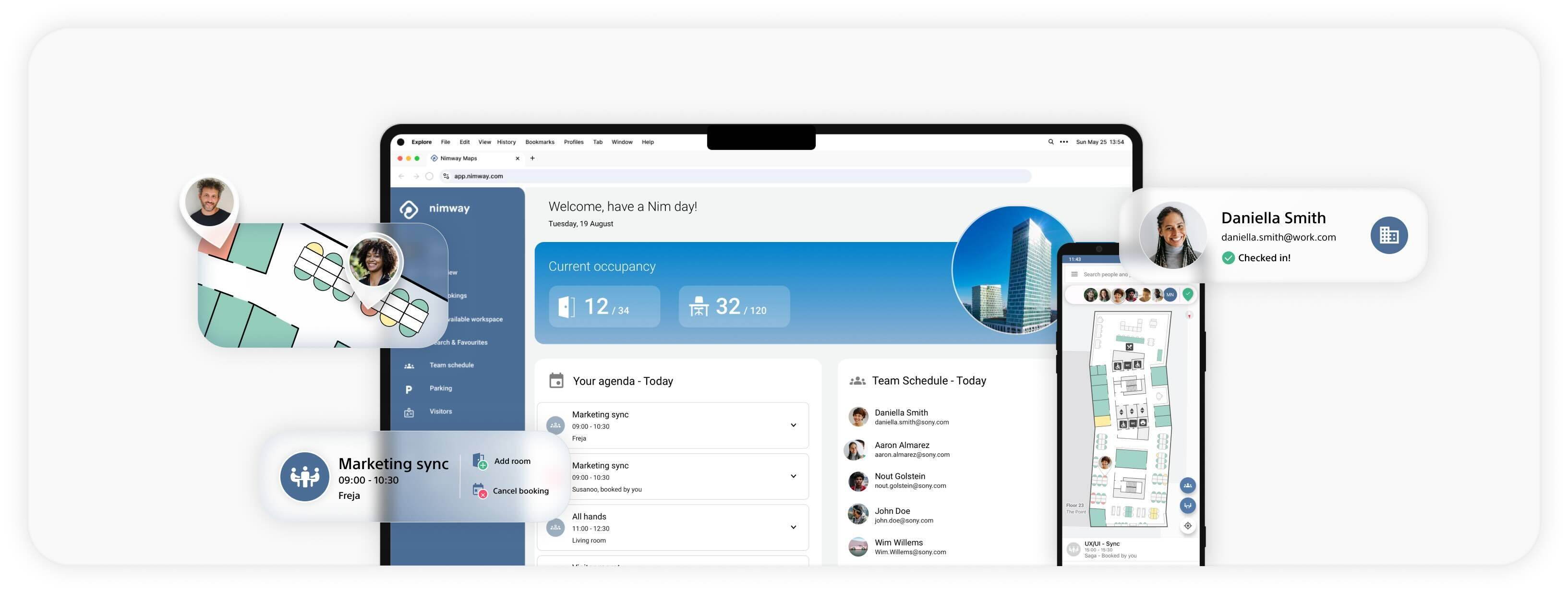Open Visitors from the sidebar
Image resolution: width=1568 pixels, height=593 pixels.
(x=440, y=411)
